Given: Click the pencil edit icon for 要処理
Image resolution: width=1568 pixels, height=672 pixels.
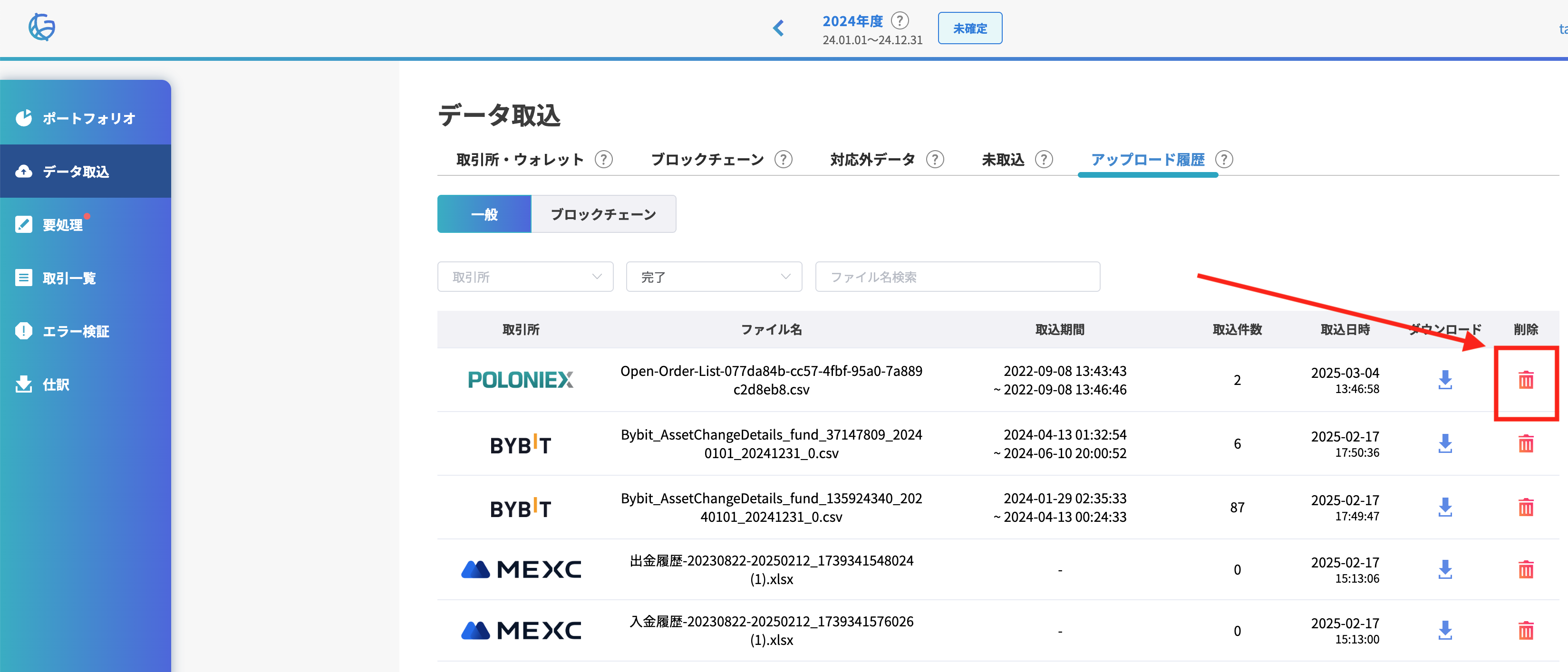Looking at the screenshot, I should pyautogui.click(x=24, y=224).
